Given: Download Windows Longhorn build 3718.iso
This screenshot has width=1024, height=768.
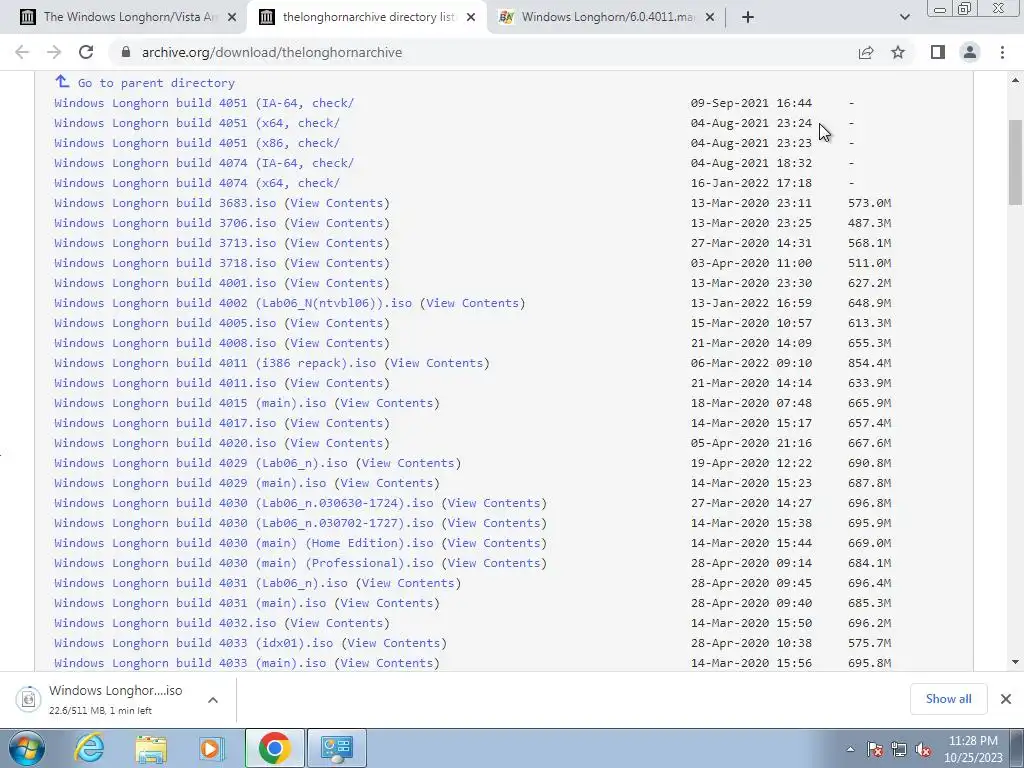Looking at the screenshot, I should [x=165, y=263].
